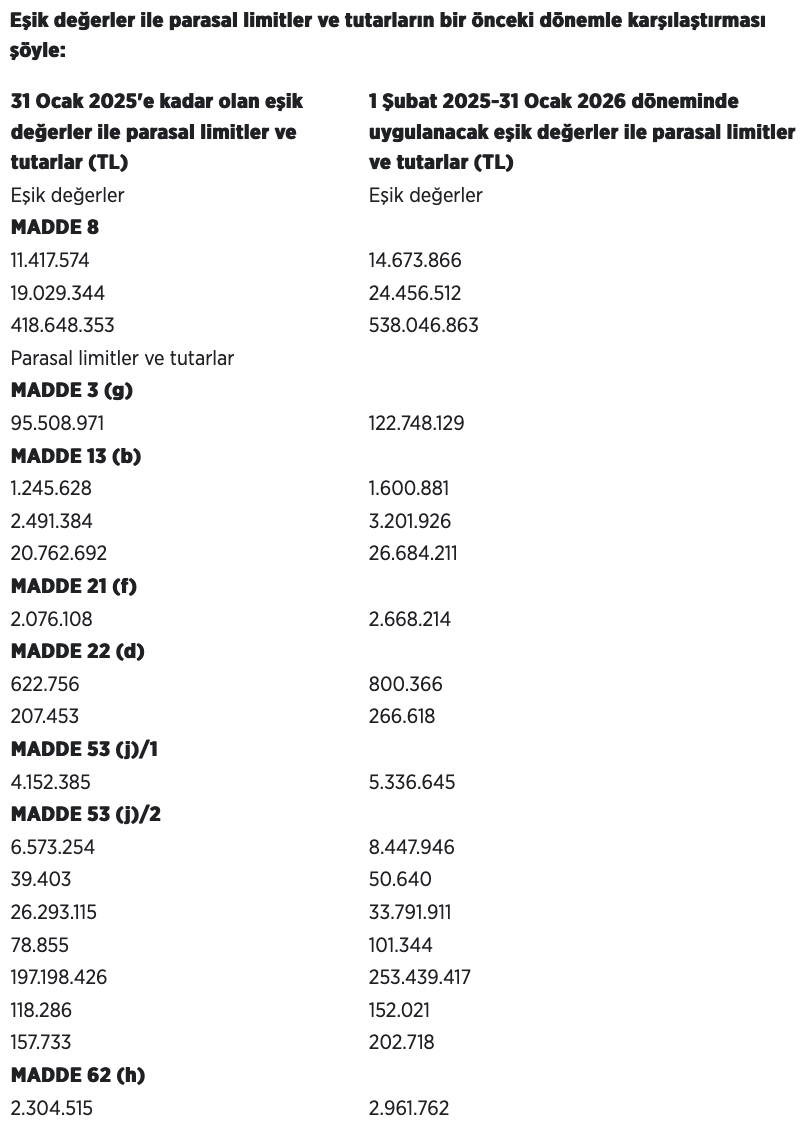The width and height of the screenshot is (811, 1126).
Task: Click the amount 2.961.762
Action: click(x=410, y=1108)
